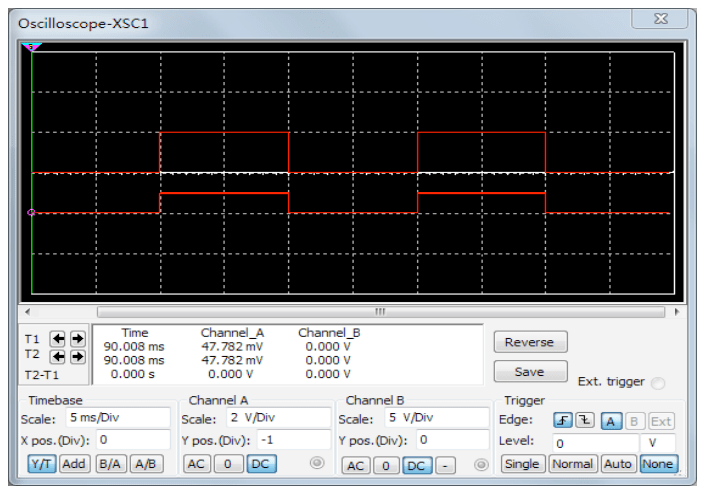This screenshot has width=704, height=494.
Task: Select None trigger mode
Action: click(x=658, y=464)
